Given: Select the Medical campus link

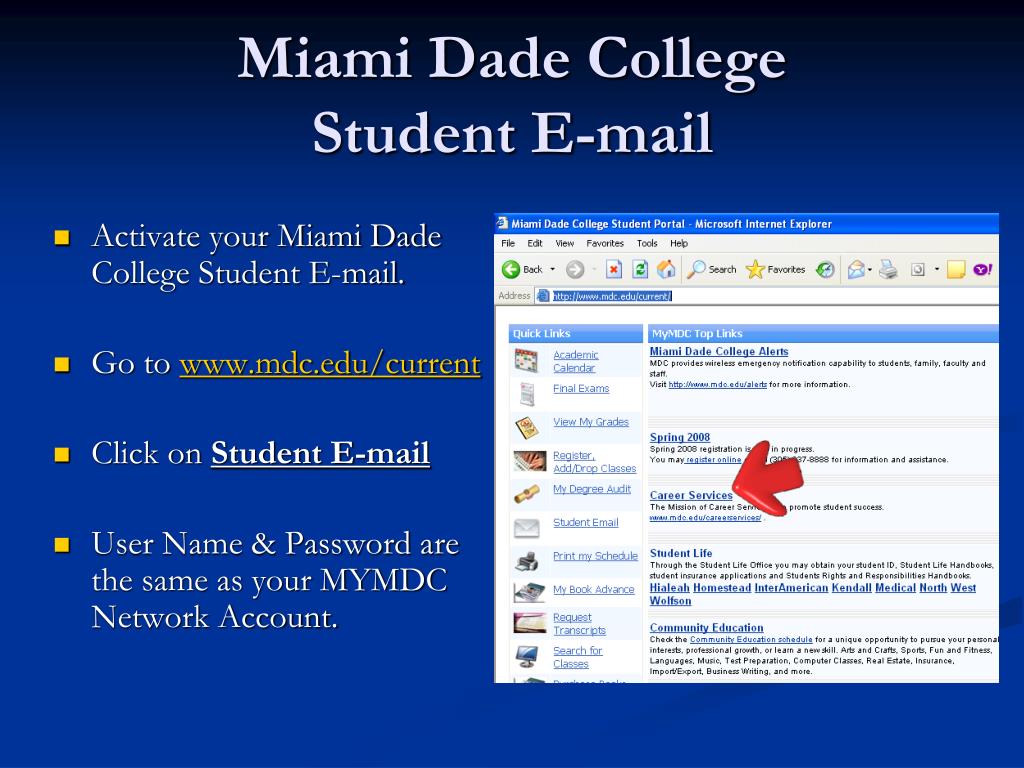Looking at the screenshot, I should (895, 588).
